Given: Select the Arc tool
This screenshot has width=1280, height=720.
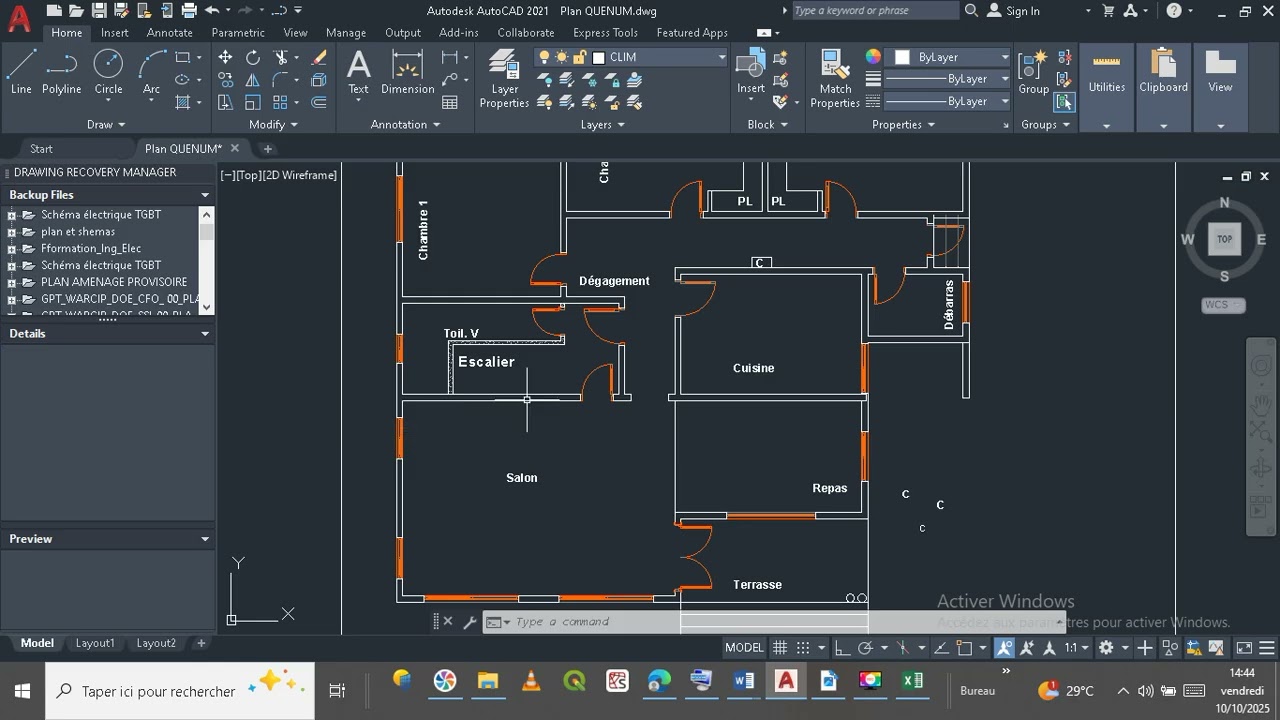Looking at the screenshot, I should point(151,71).
